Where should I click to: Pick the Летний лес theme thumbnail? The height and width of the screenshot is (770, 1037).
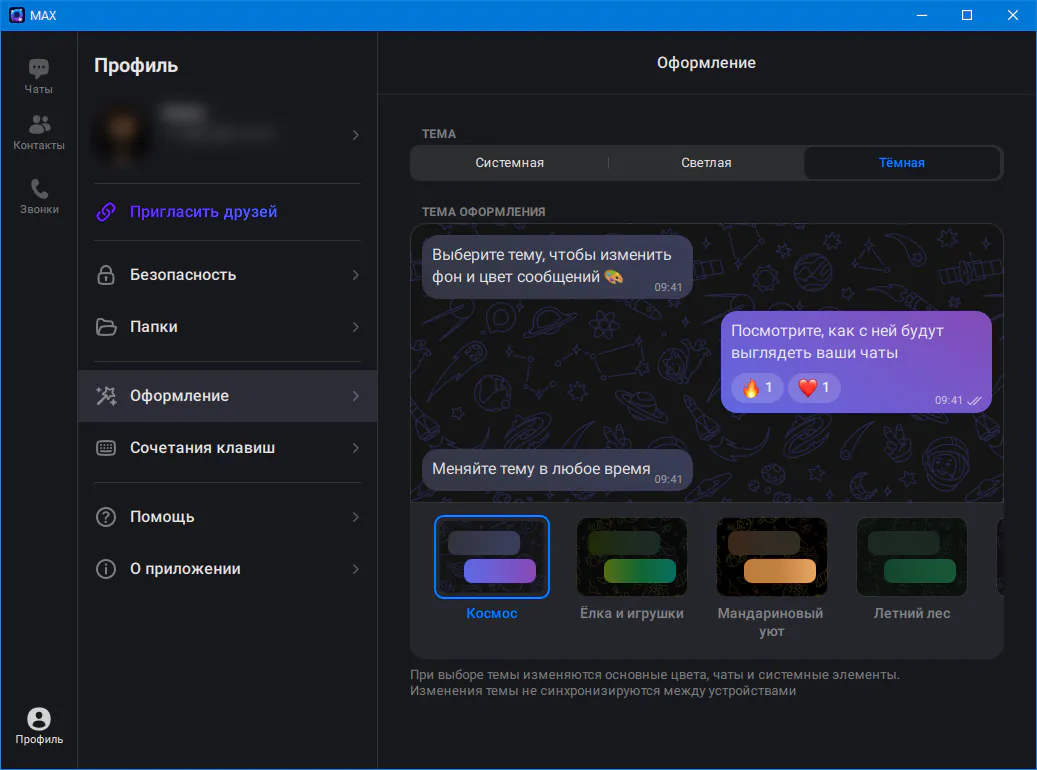pos(911,557)
